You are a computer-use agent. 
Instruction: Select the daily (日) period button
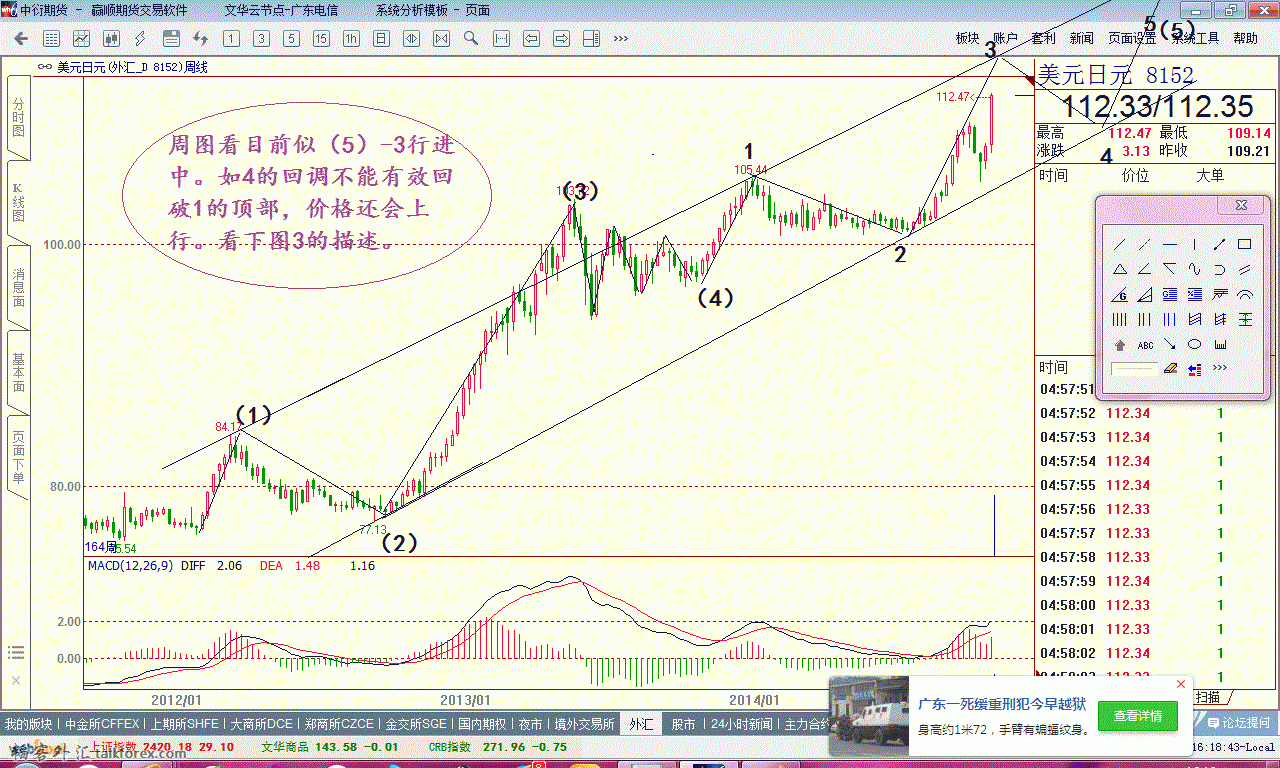tap(381, 39)
